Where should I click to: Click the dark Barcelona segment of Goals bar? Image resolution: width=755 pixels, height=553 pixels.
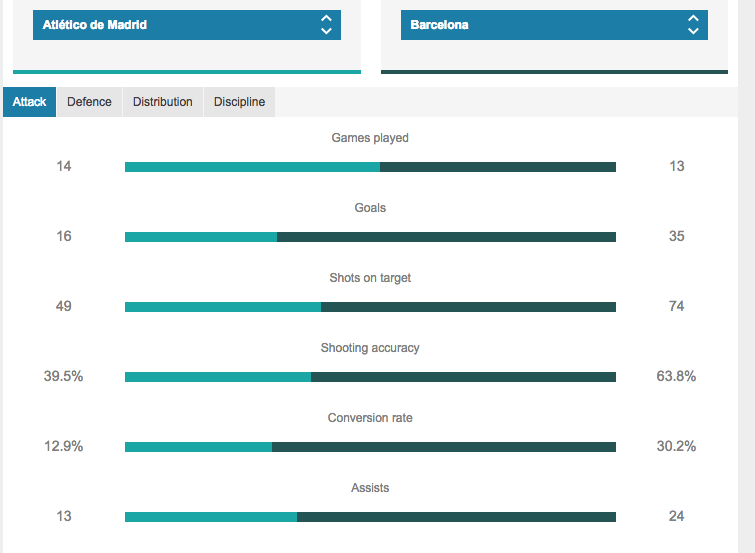[446, 237]
